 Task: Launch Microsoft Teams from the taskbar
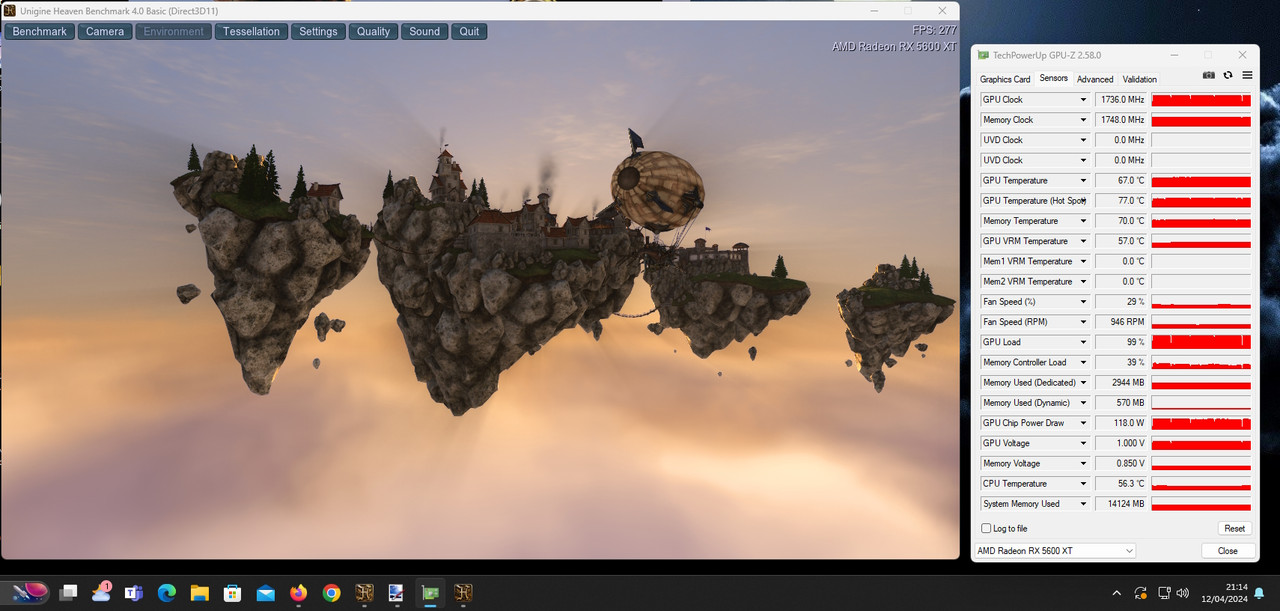(134, 593)
